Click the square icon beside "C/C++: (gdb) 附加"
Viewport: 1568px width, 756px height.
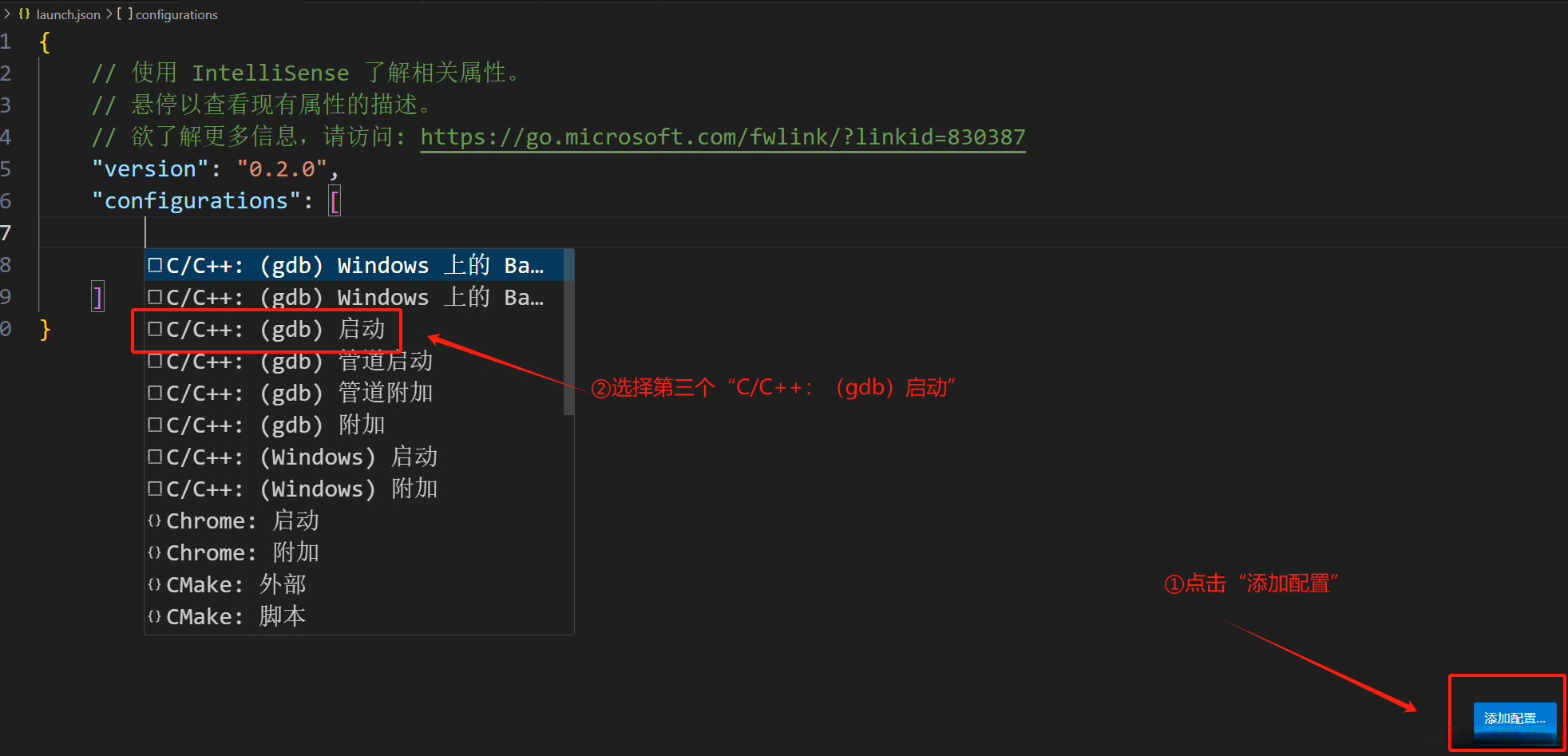[155, 424]
